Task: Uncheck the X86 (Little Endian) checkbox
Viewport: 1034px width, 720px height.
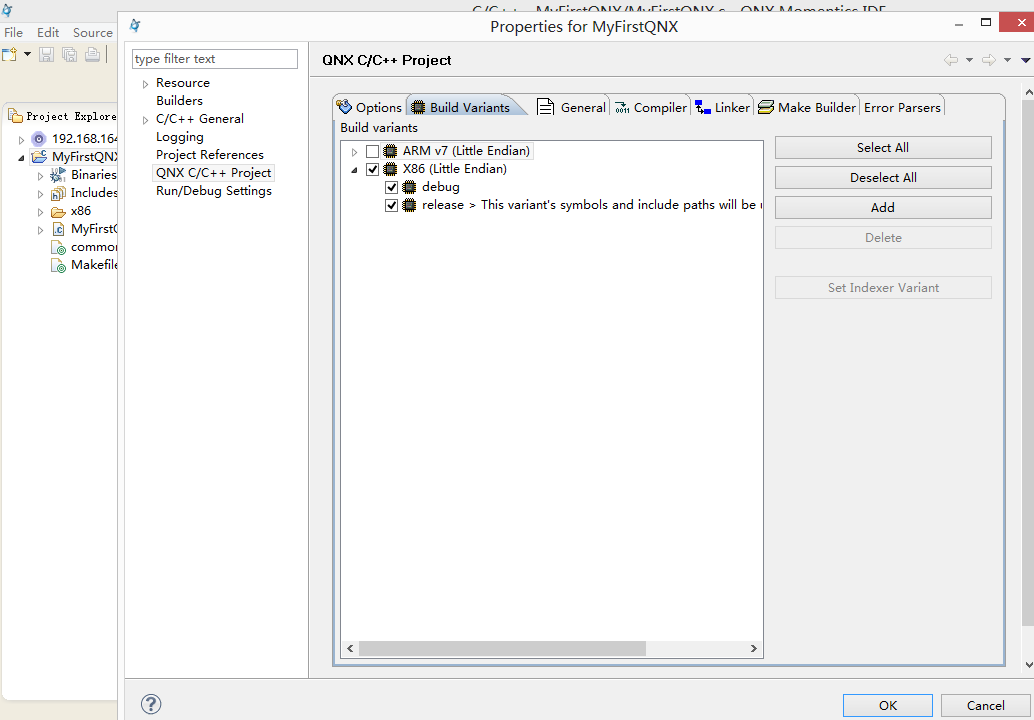Action: pyautogui.click(x=373, y=169)
